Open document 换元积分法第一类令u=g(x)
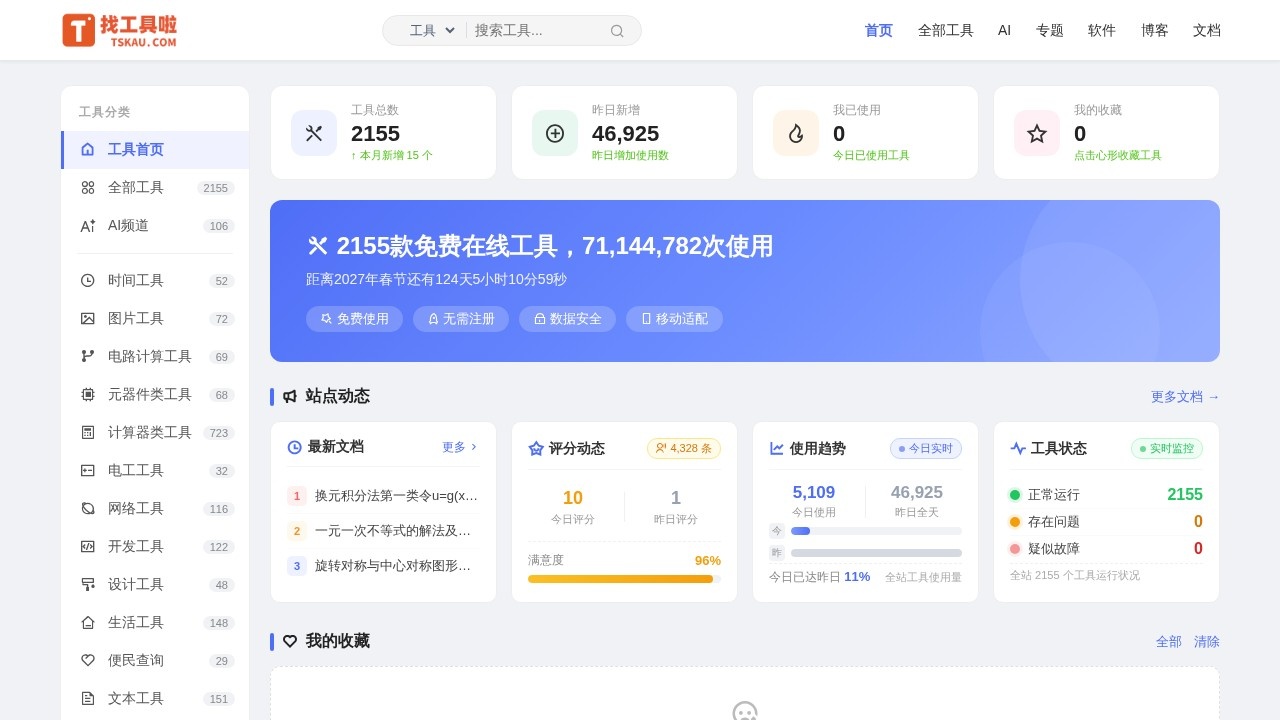Viewport: 1280px width, 720px height. coord(396,496)
